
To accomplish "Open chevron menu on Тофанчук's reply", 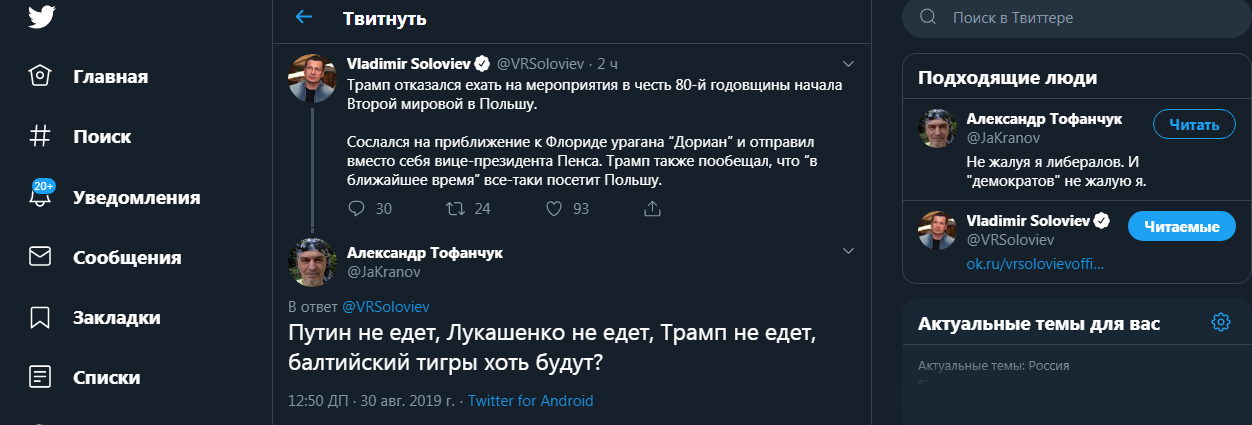I will [x=848, y=250].
